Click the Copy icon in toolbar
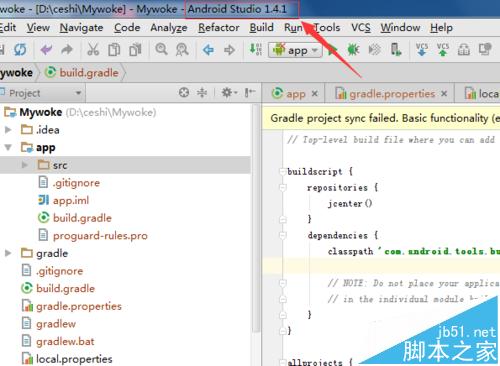500x366 pixels. [114, 50]
